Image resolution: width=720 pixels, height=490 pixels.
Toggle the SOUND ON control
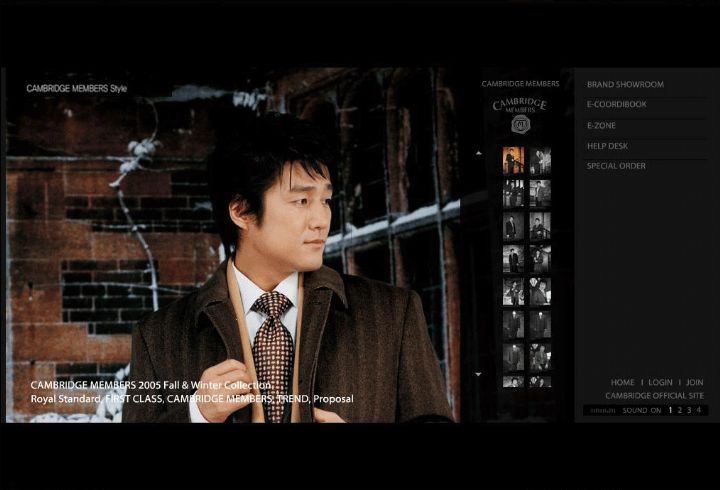pyautogui.click(x=641, y=411)
